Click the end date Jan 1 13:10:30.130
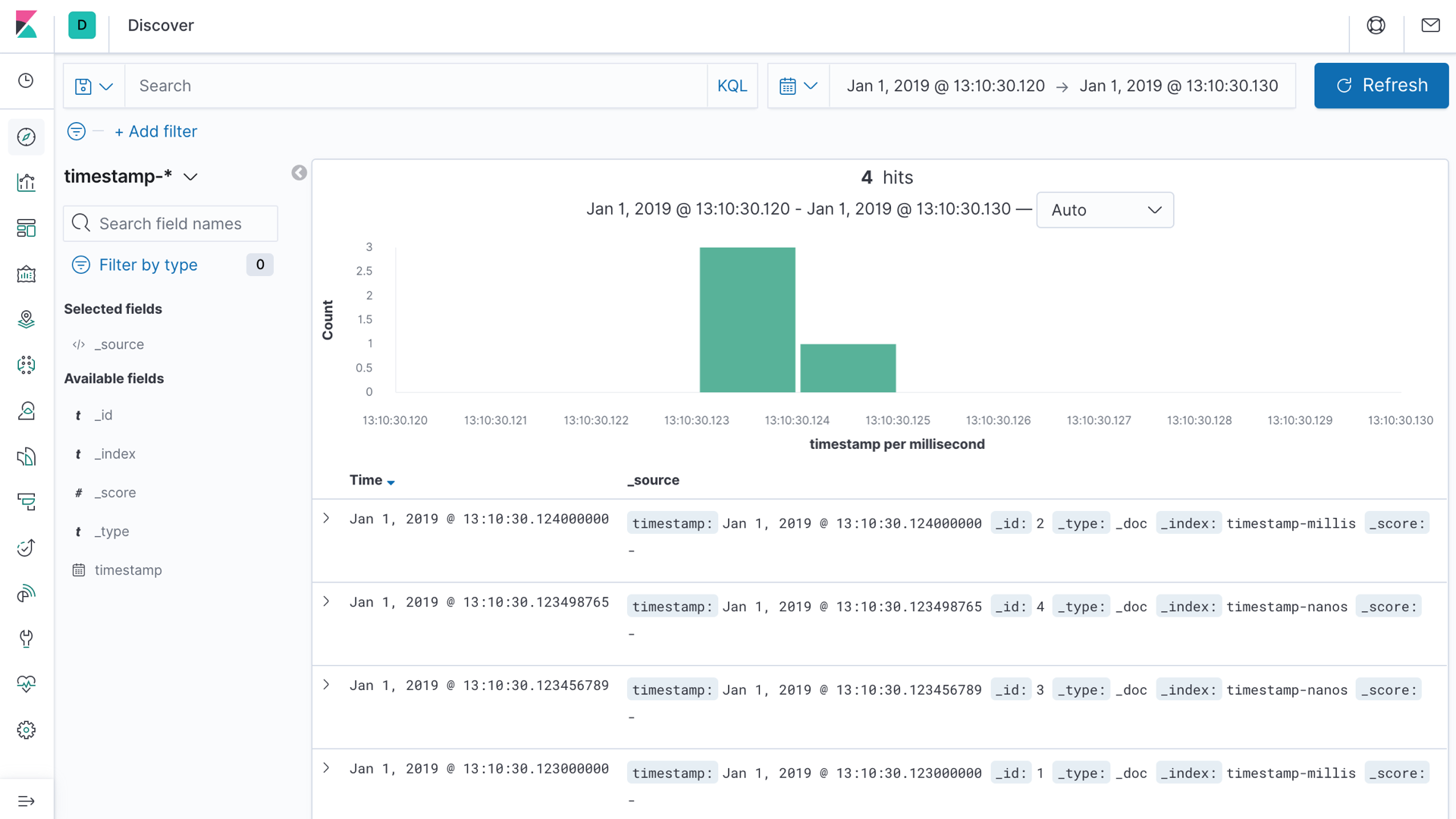The image size is (1456, 819). 1179,86
